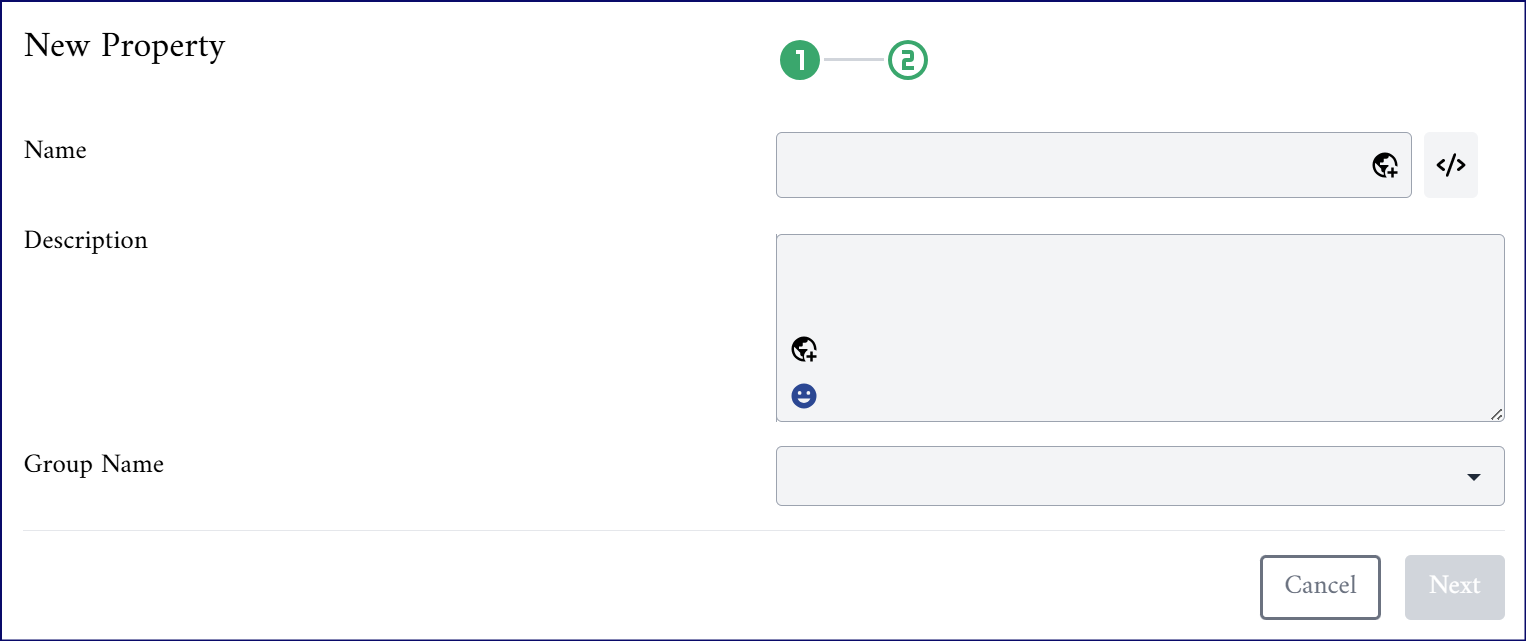The height and width of the screenshot is (641, 1526).
Task: Expand the Group Name dropdown arrow
Action: coord(1473,477)
